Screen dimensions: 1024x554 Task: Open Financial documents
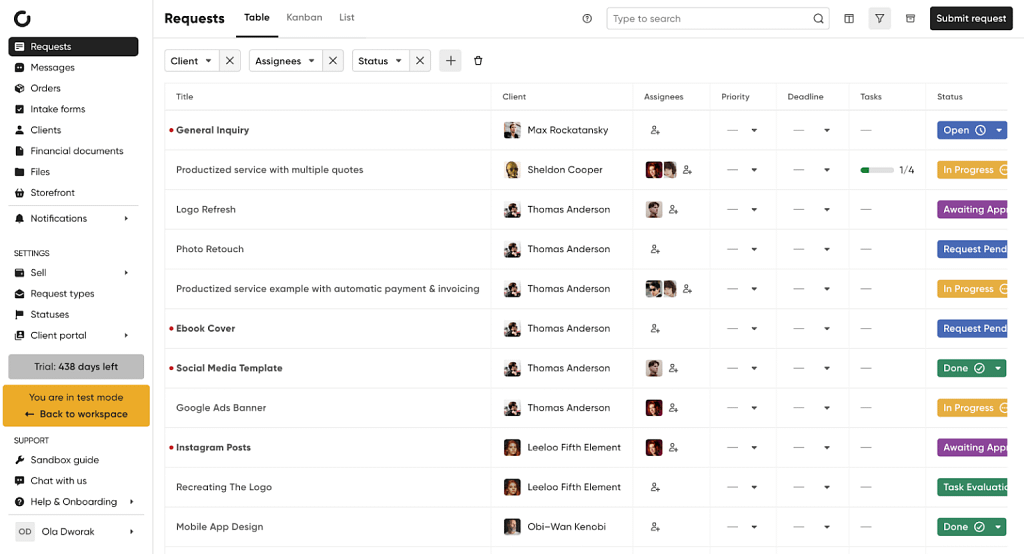(76, 151)
